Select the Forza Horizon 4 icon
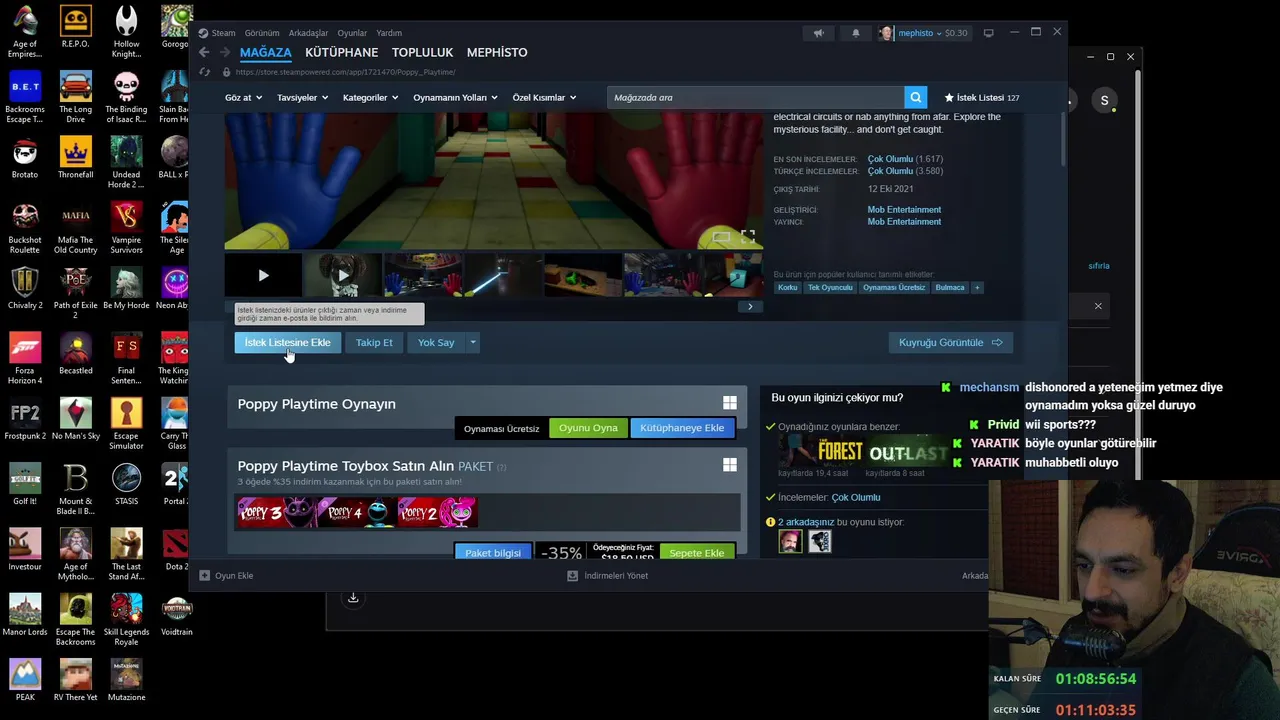Viewport: 1280px width, 720px height. [x=25, y=359]
